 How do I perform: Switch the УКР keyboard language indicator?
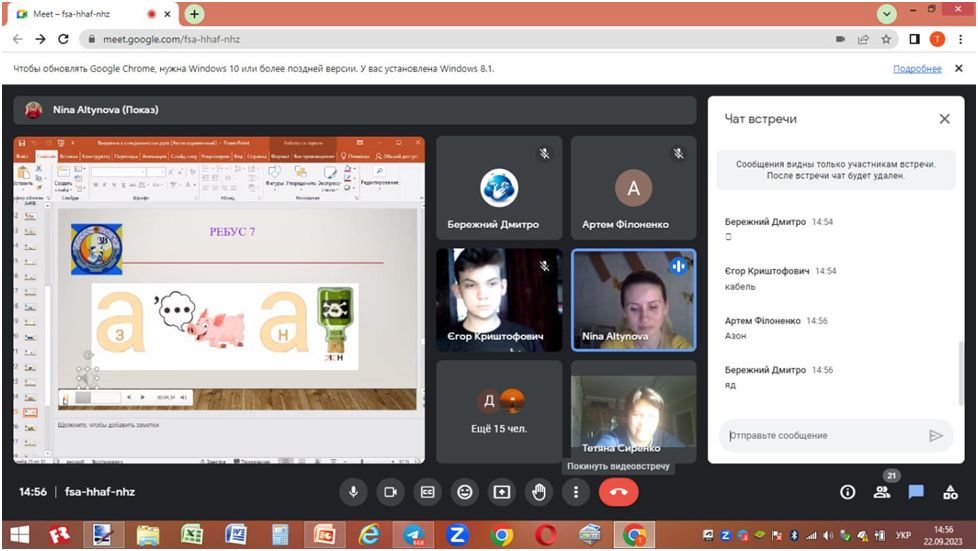point(903,535)
